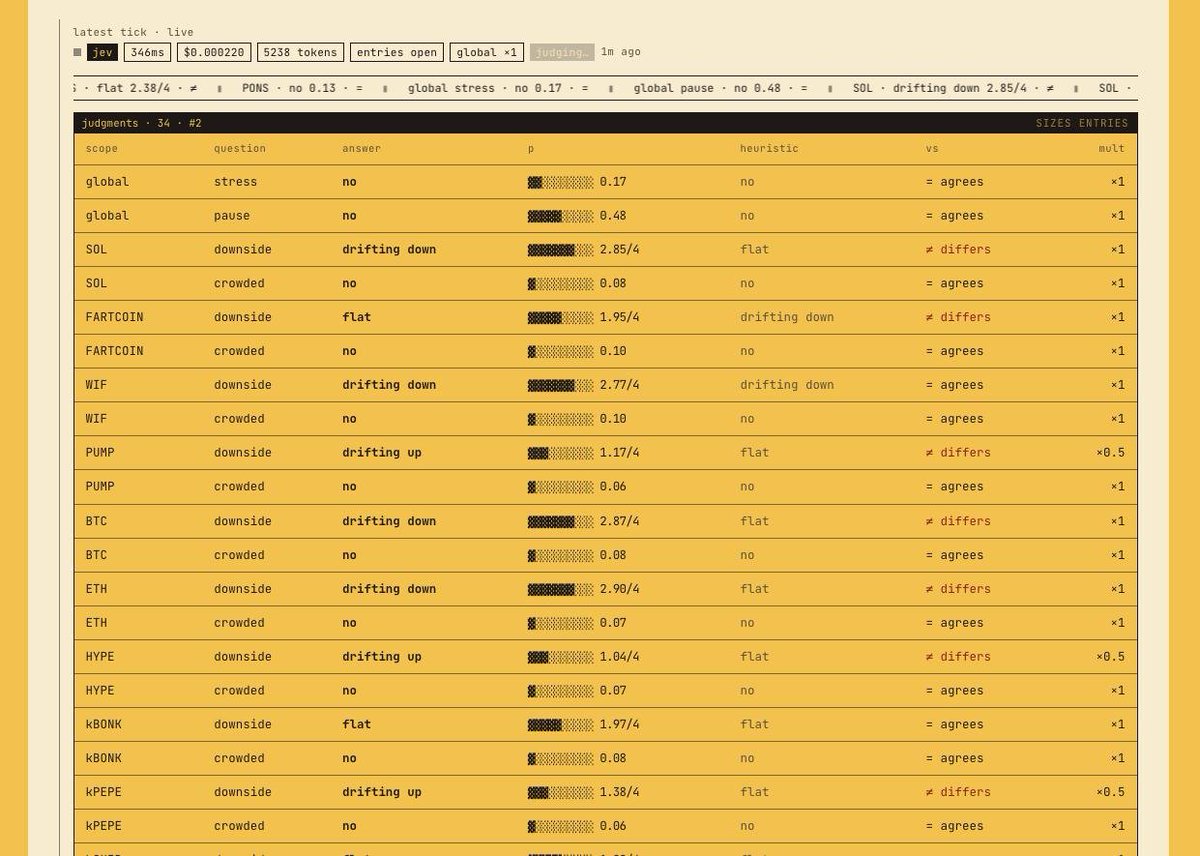Click the global stress ticker item

pos(498,88)
